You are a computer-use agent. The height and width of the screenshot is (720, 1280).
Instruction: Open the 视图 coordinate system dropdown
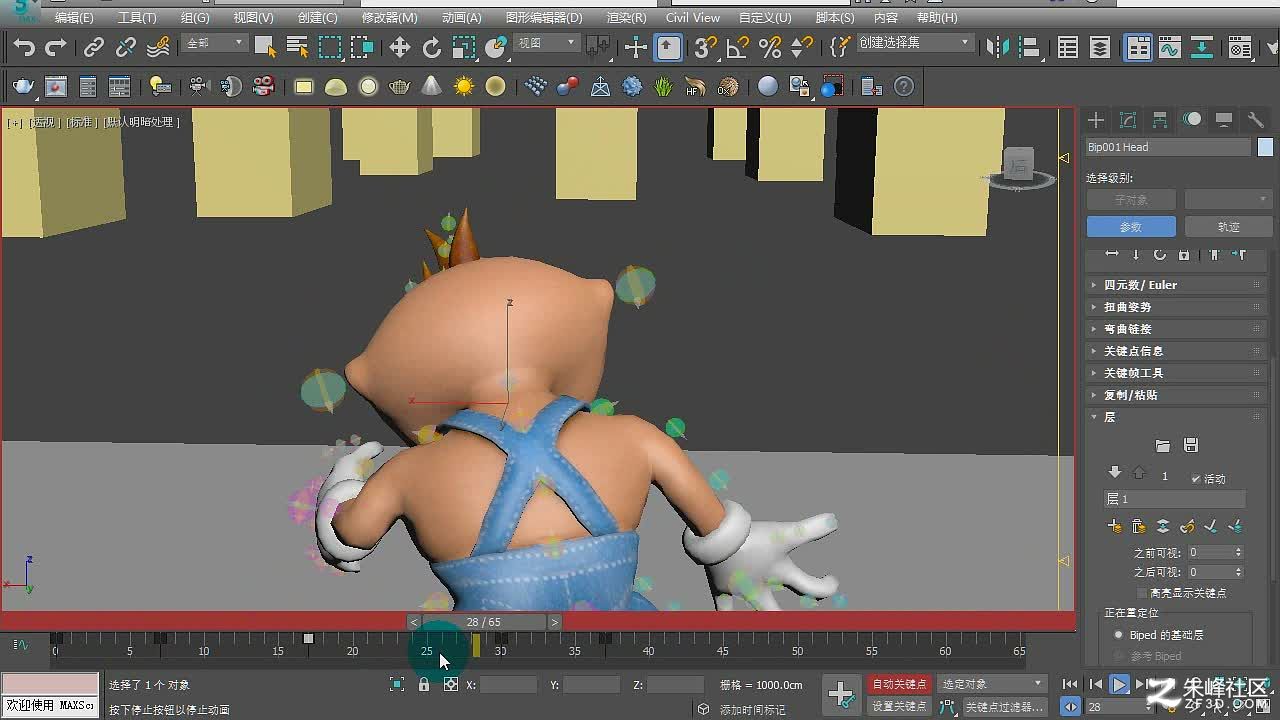(x=546, y=43)
